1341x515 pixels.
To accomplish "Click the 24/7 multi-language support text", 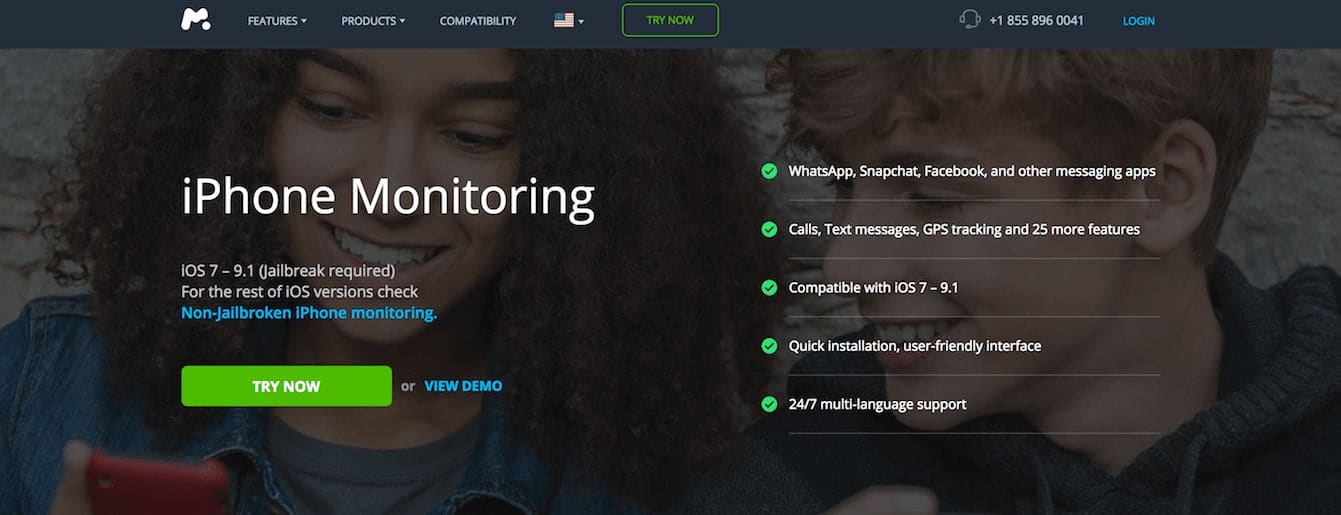I will pyautogui.click(x=877, y=404).
